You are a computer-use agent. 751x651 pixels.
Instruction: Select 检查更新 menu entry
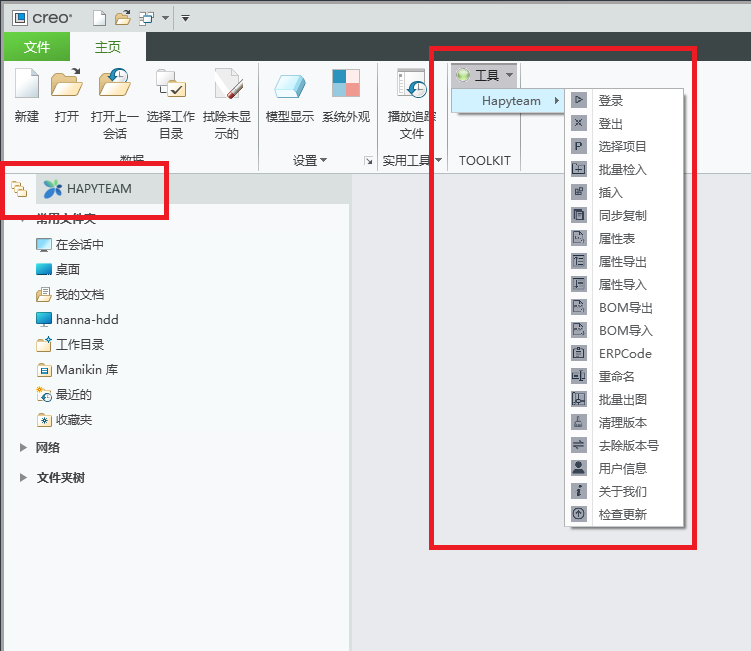point(622,515)
